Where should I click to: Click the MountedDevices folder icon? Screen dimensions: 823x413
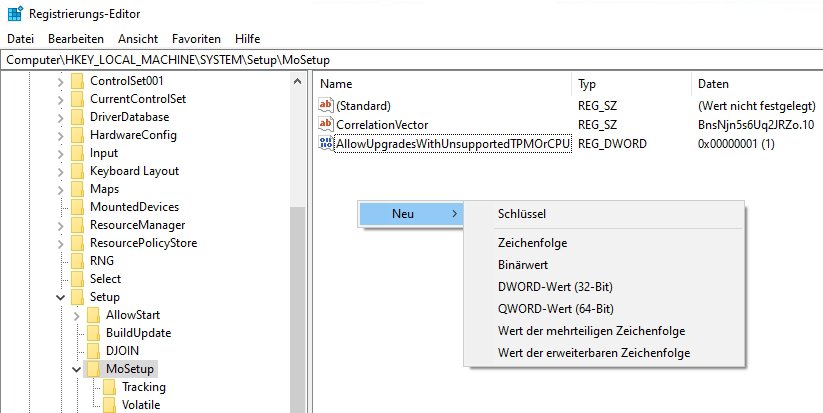(x=77, y=207)
